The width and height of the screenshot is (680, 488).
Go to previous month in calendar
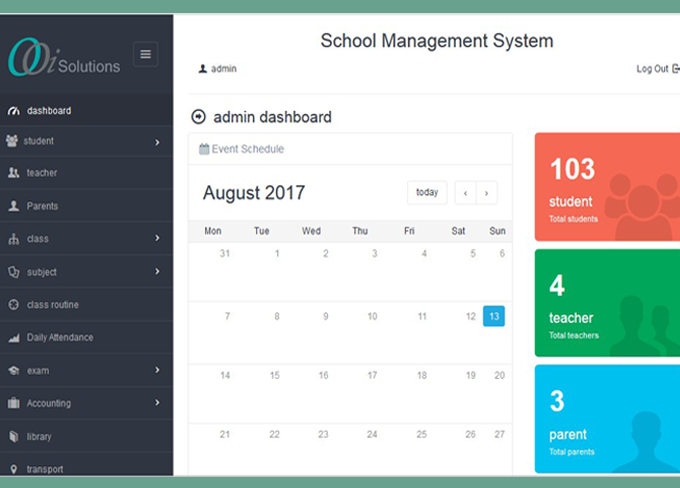465,193
